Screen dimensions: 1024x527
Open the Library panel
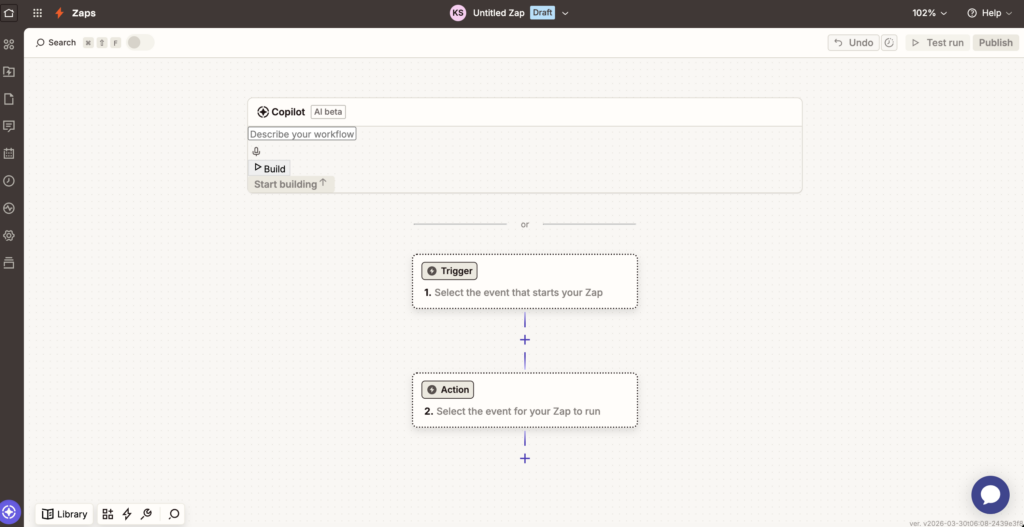65,514
